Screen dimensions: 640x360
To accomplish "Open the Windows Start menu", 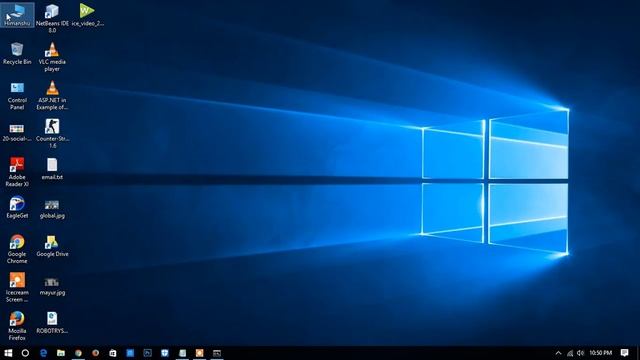I will tap(8, 353).
